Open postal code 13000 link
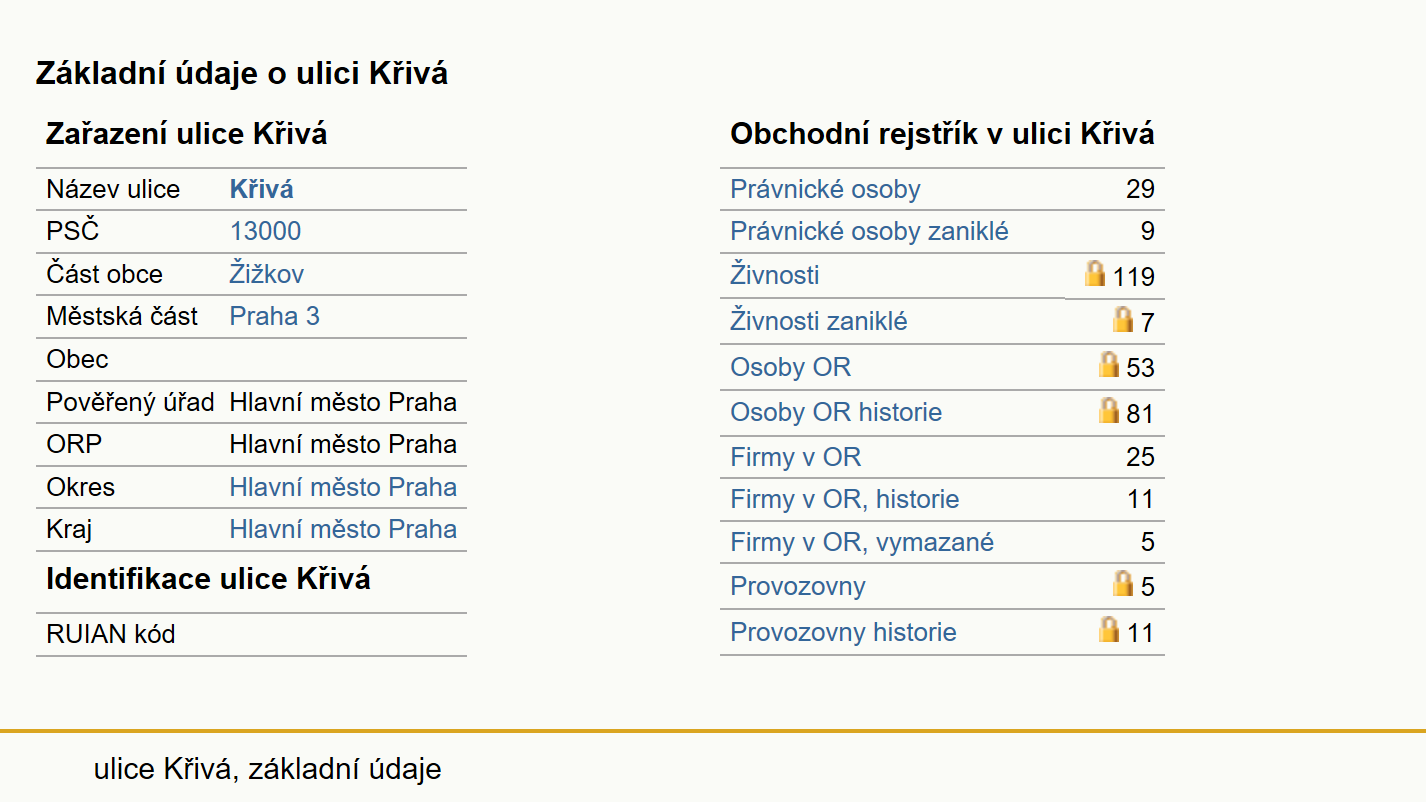The height and width of the screenshot is (802, 1426). pos(265,232)
